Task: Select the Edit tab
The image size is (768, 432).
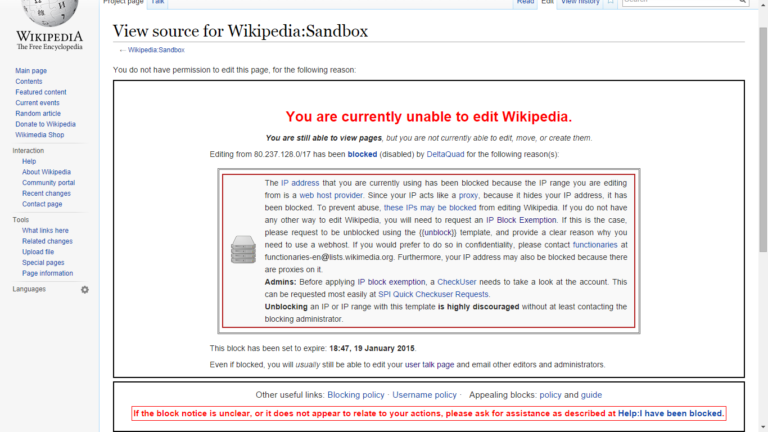Action: tap(547, 2)
